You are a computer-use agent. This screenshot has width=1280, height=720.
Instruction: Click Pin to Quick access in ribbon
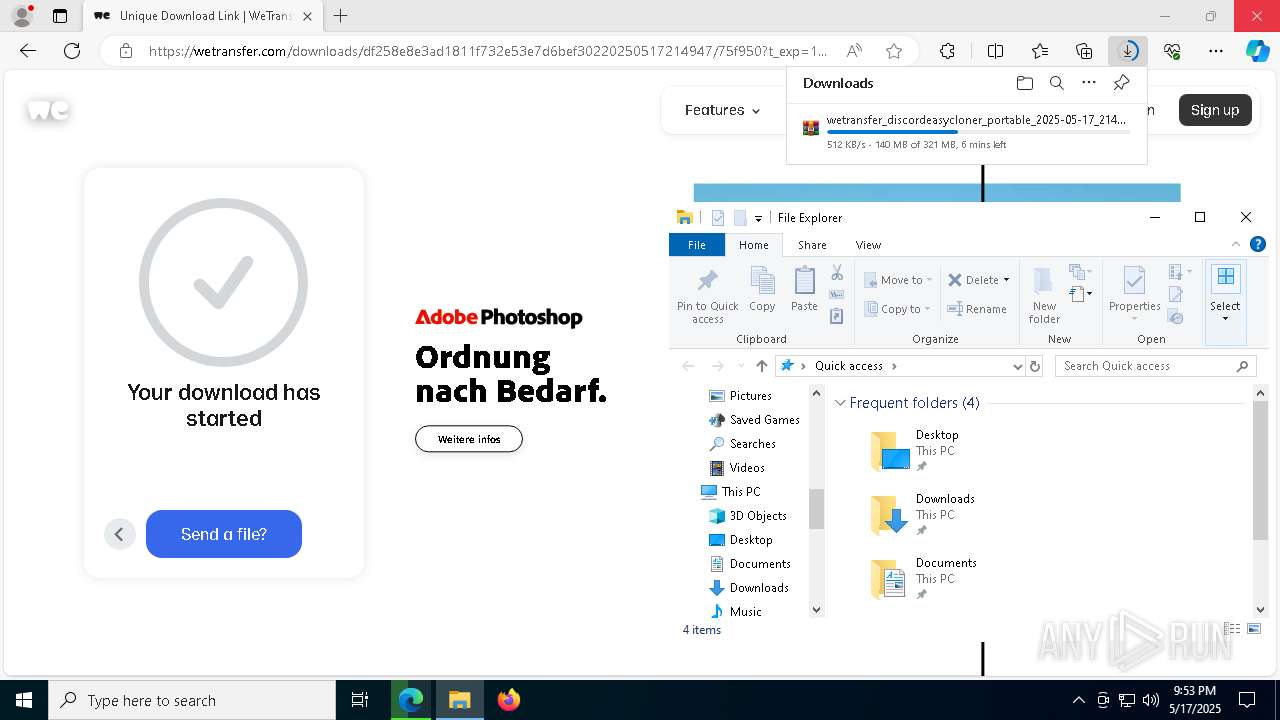(x=707, y=295)
